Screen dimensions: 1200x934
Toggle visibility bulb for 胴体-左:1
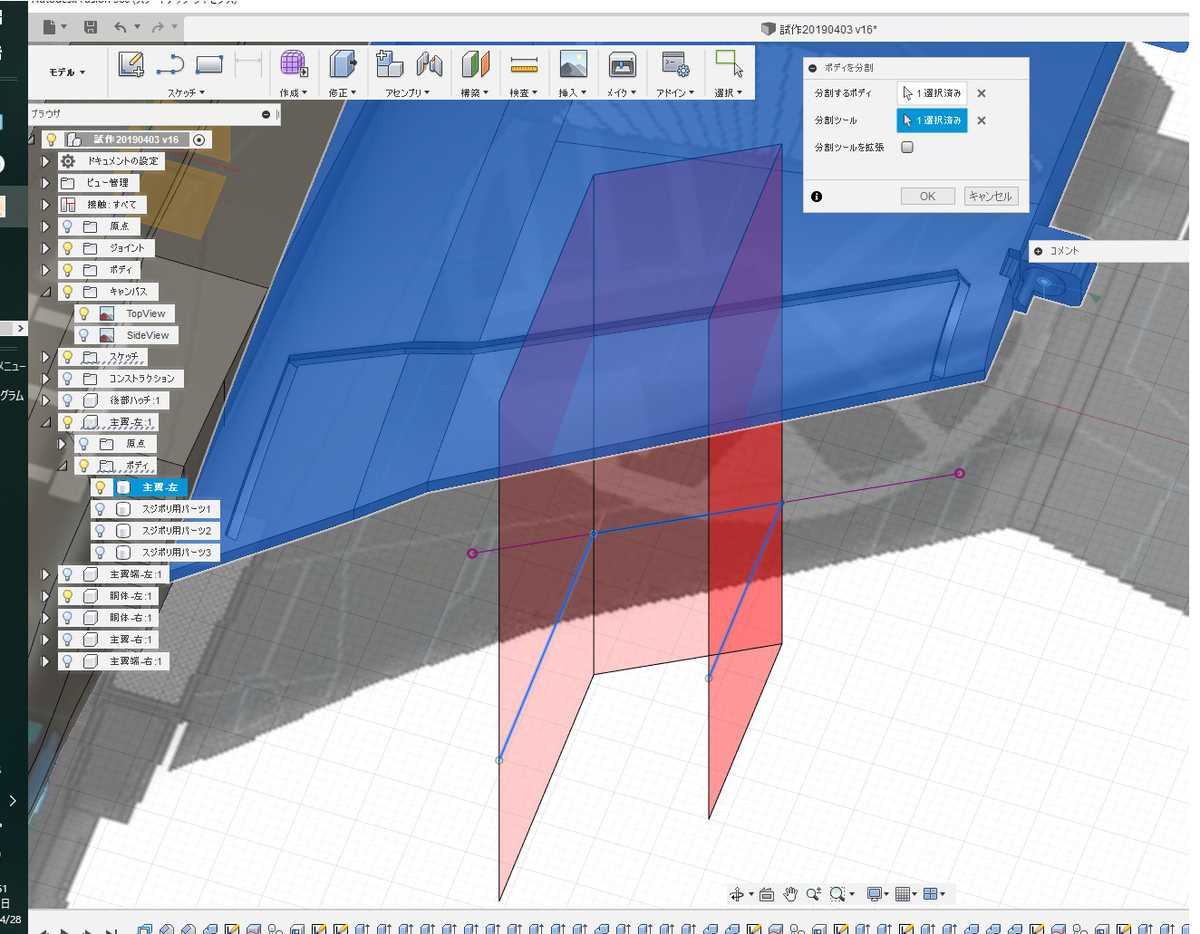point(68,596)
